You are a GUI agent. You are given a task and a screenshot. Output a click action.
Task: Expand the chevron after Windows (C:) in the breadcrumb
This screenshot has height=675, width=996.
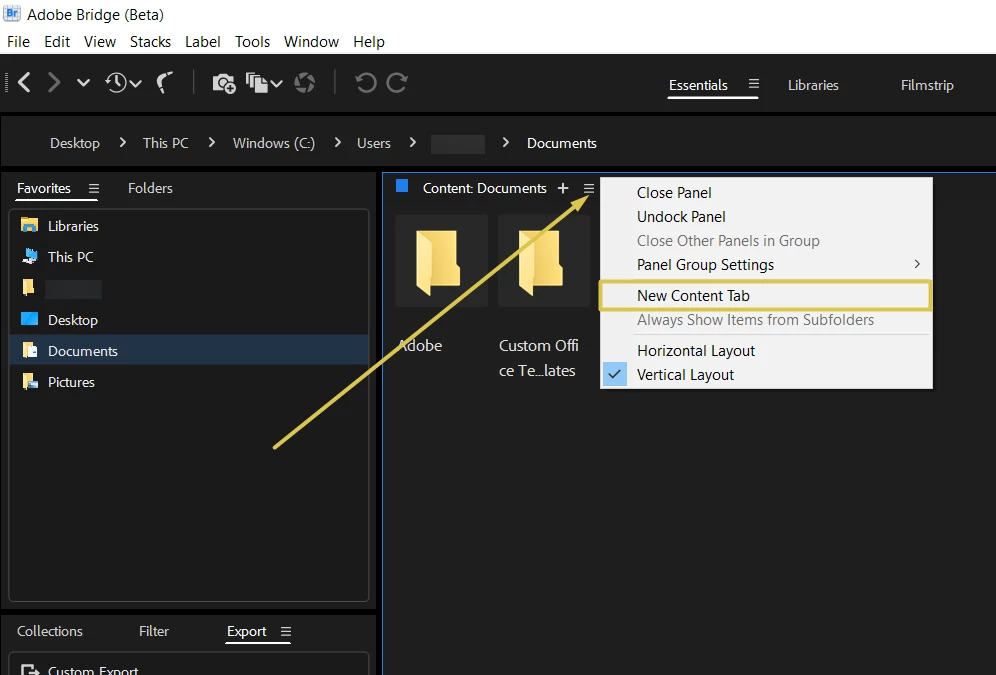(337, 143)
